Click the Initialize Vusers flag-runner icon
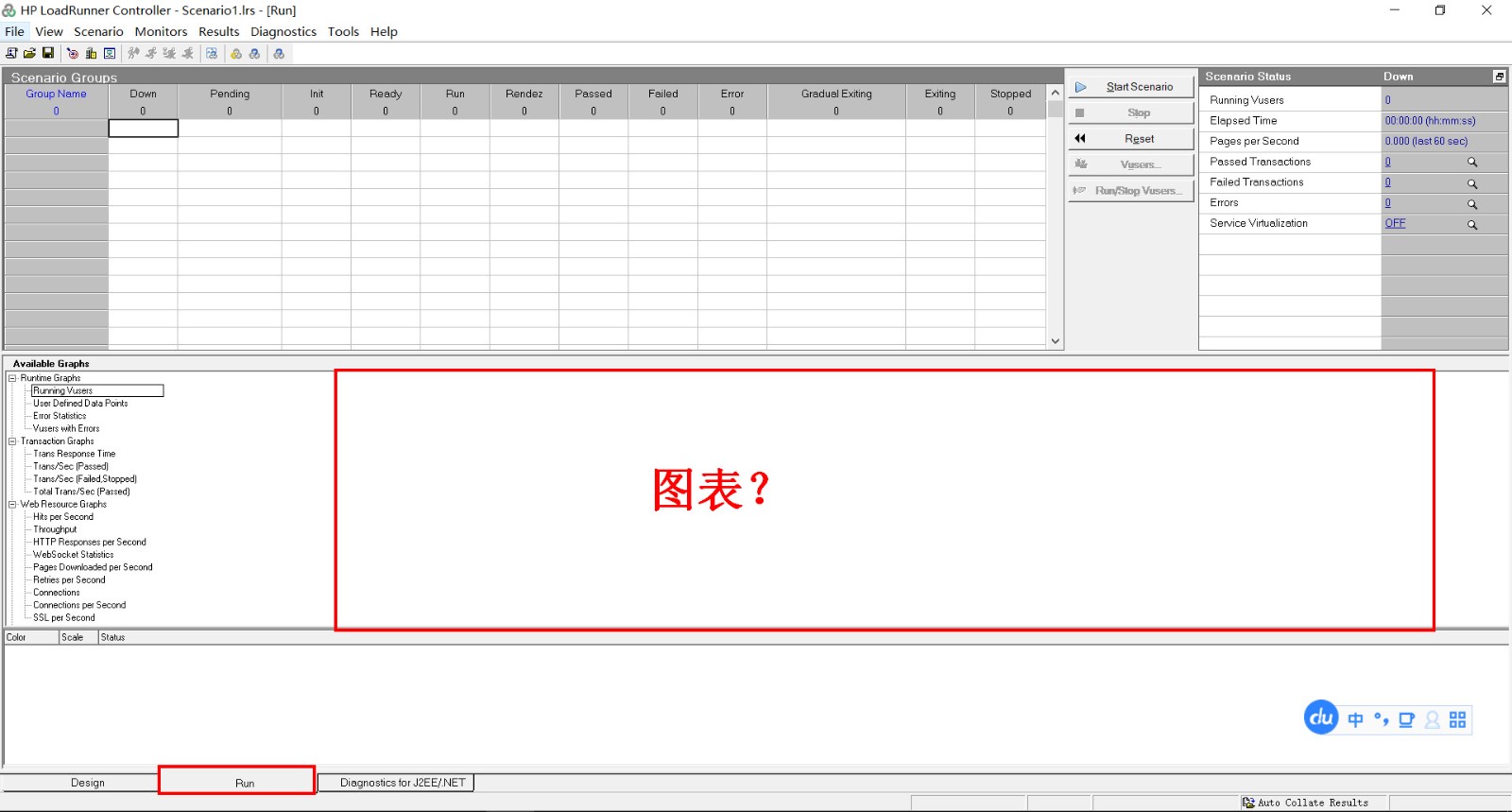1512x812 pixels. point(133,53)
